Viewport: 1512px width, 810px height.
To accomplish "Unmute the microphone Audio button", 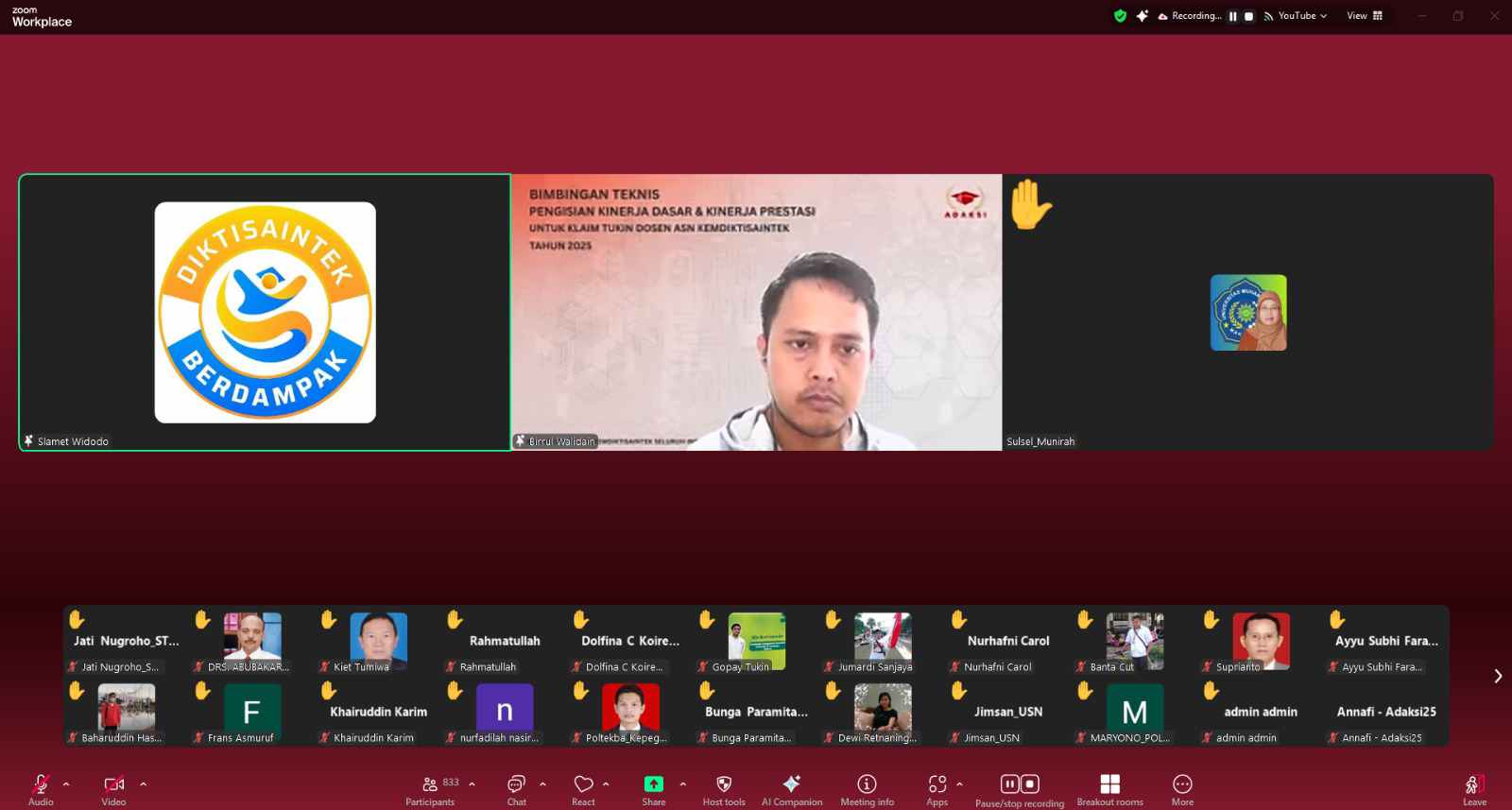I will tap(41, 789).
